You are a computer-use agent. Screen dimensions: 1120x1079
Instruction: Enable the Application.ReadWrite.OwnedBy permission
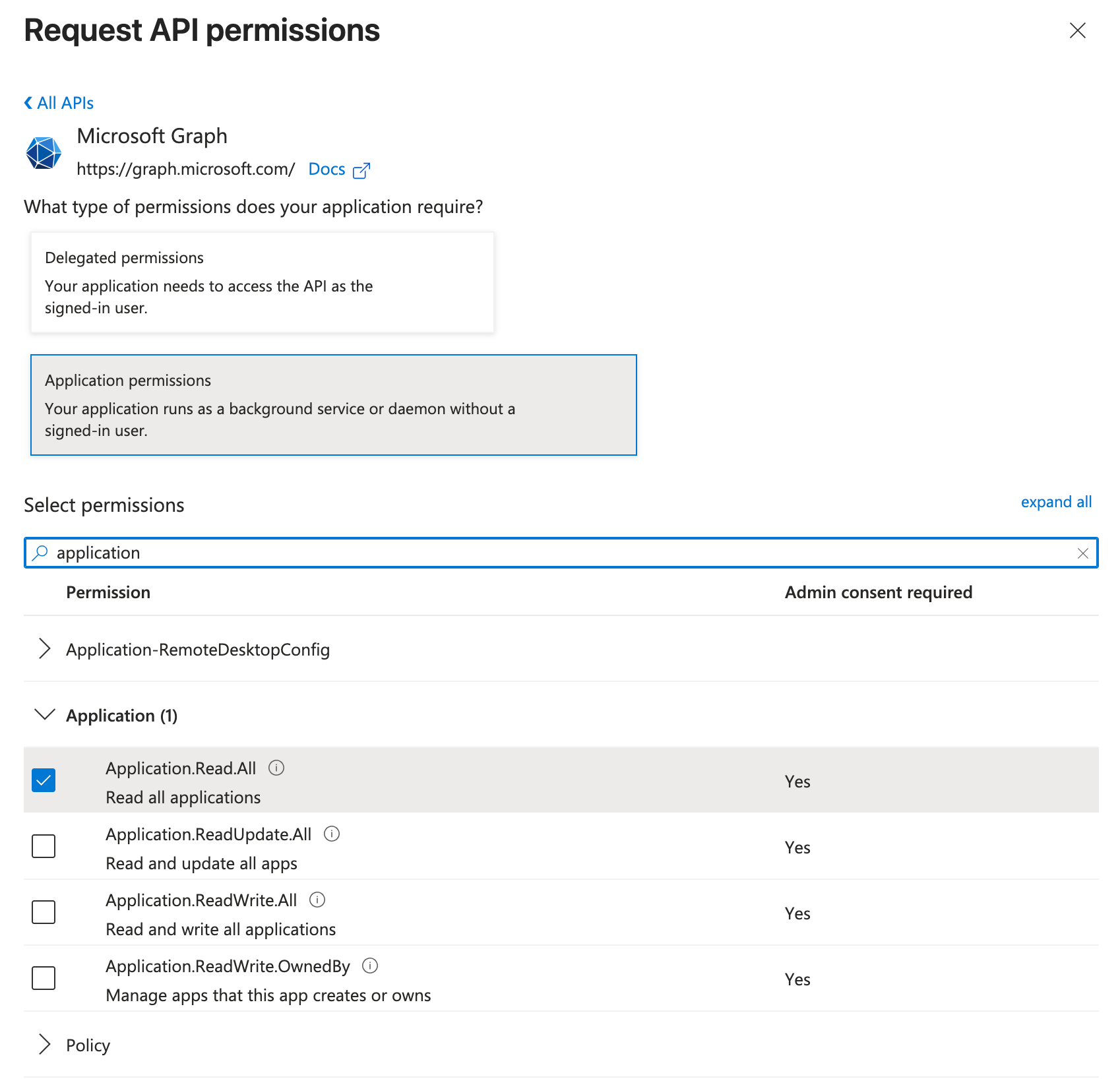(x=43, y=978)
